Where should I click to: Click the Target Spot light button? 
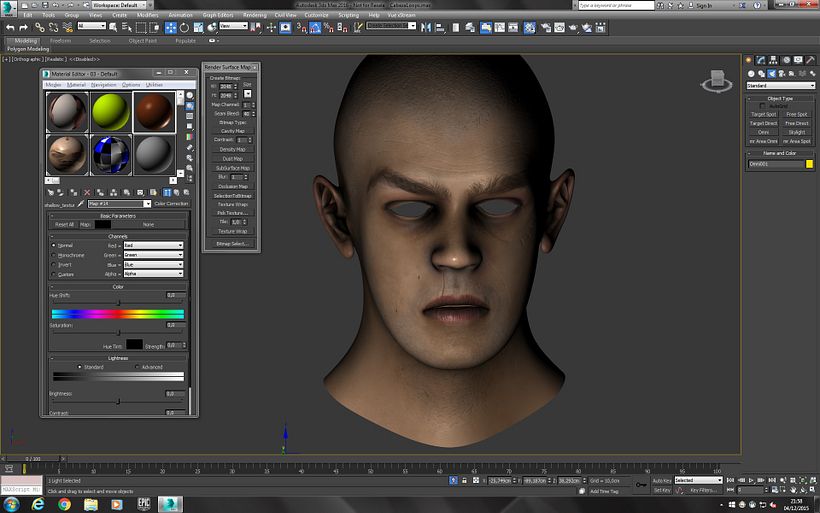click(x=763, y=114)
